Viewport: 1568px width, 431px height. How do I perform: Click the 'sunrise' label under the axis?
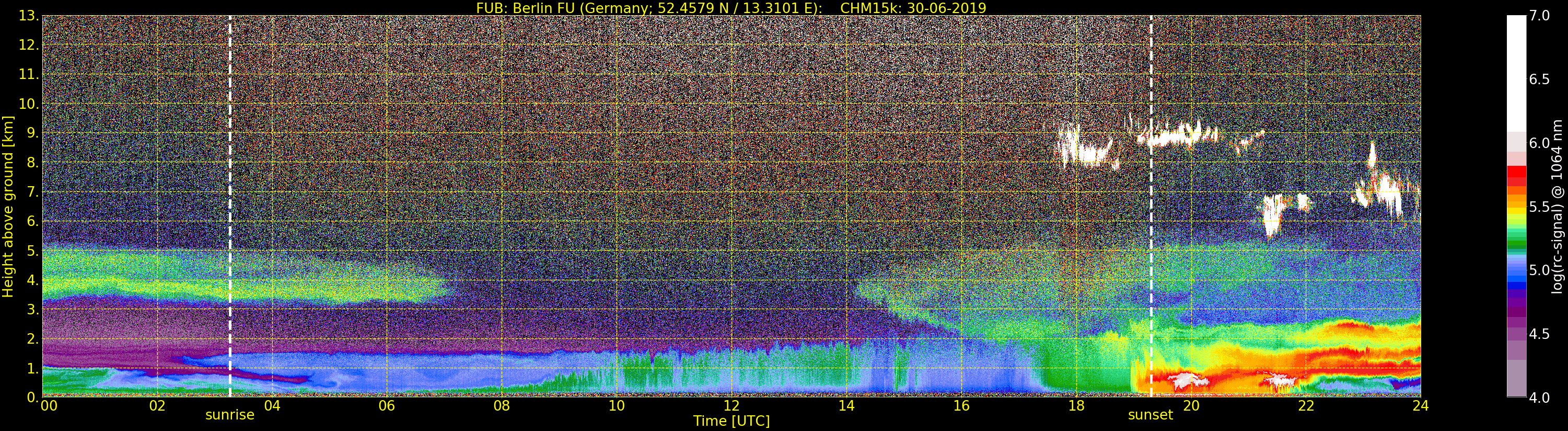(x=229, y=415)
